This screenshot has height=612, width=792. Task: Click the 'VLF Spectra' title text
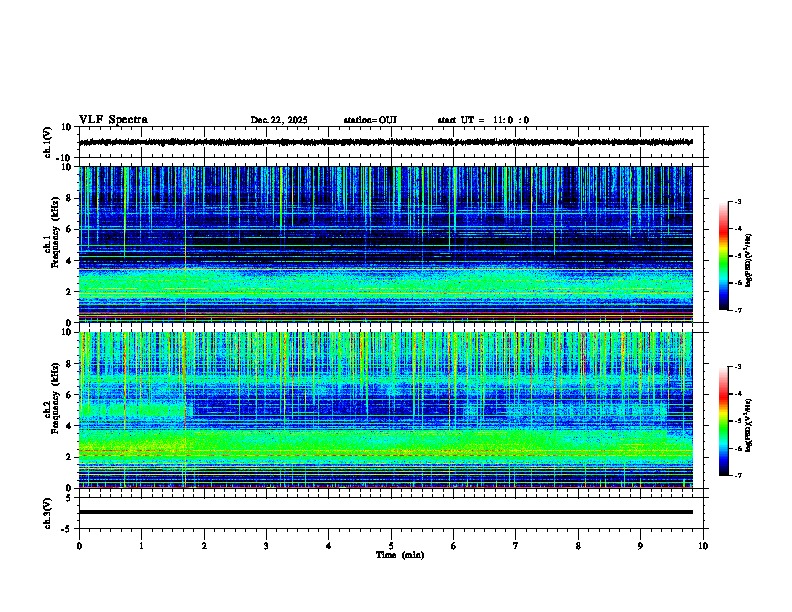click(113, 120)
